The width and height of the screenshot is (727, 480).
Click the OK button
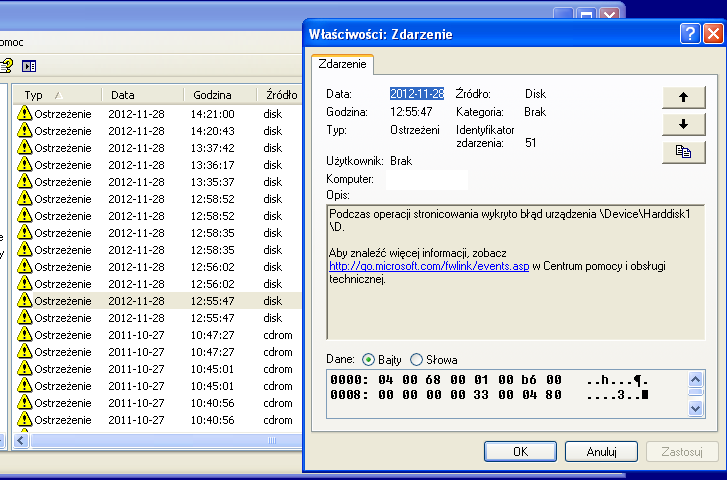click(x=520, y=451)
